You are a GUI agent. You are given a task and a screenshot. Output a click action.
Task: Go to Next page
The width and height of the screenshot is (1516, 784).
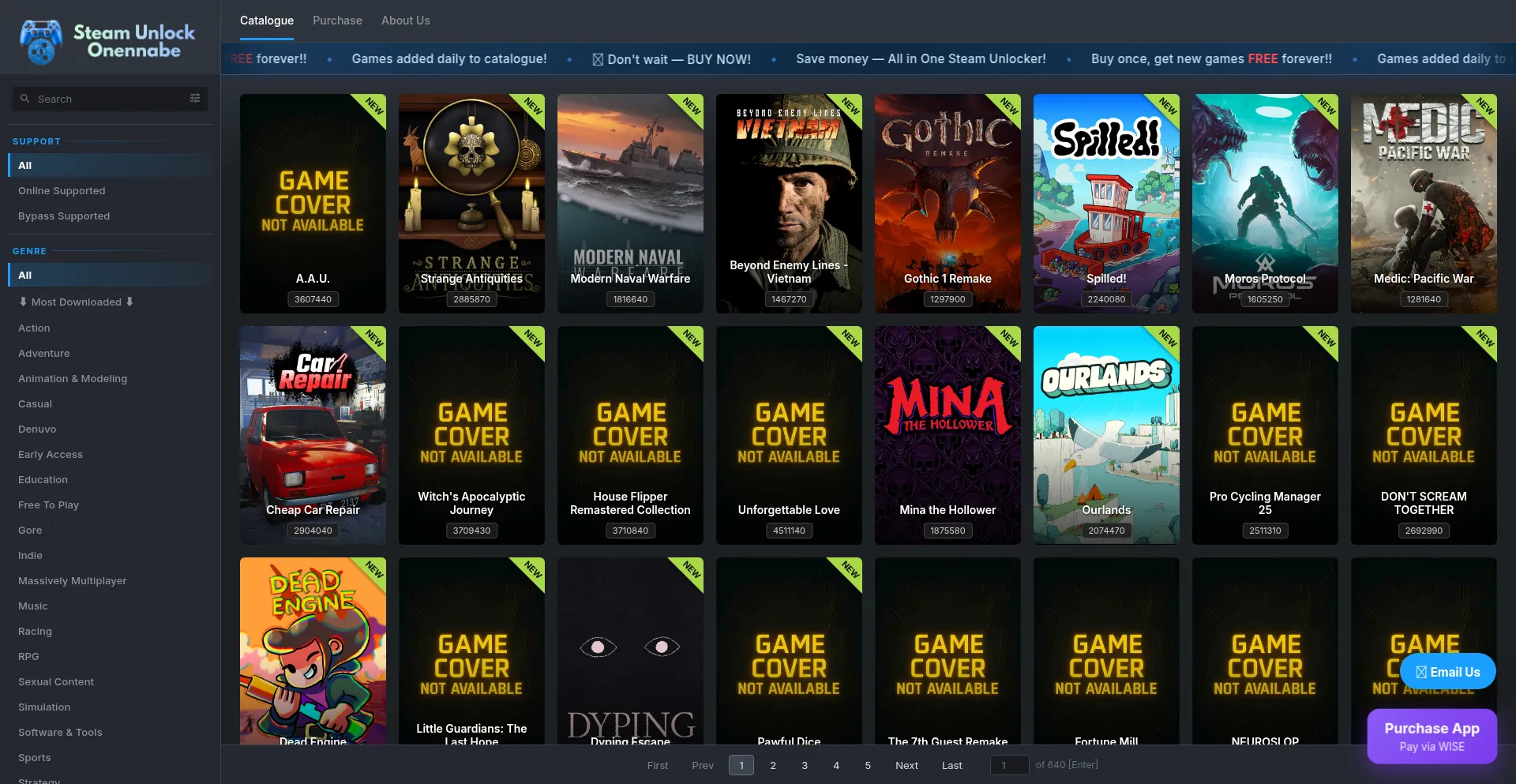click(x=906, y=765)
